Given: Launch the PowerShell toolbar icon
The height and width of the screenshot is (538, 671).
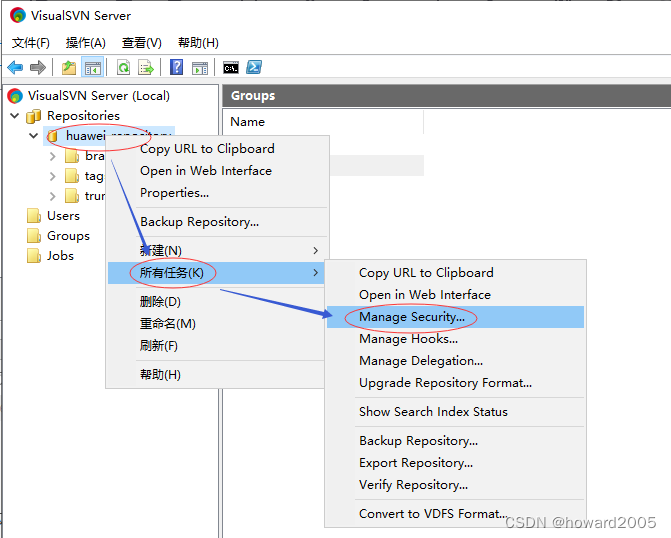Looking at the screenshot, I should 254,67.
